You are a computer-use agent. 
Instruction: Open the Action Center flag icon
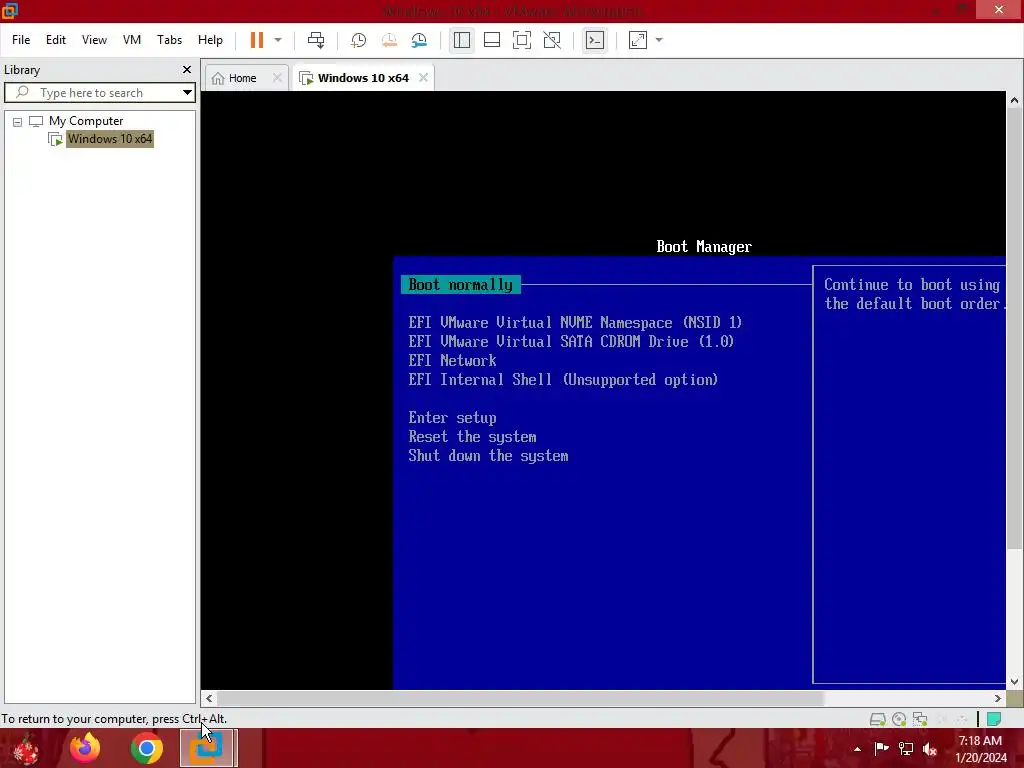coord(881,748)
